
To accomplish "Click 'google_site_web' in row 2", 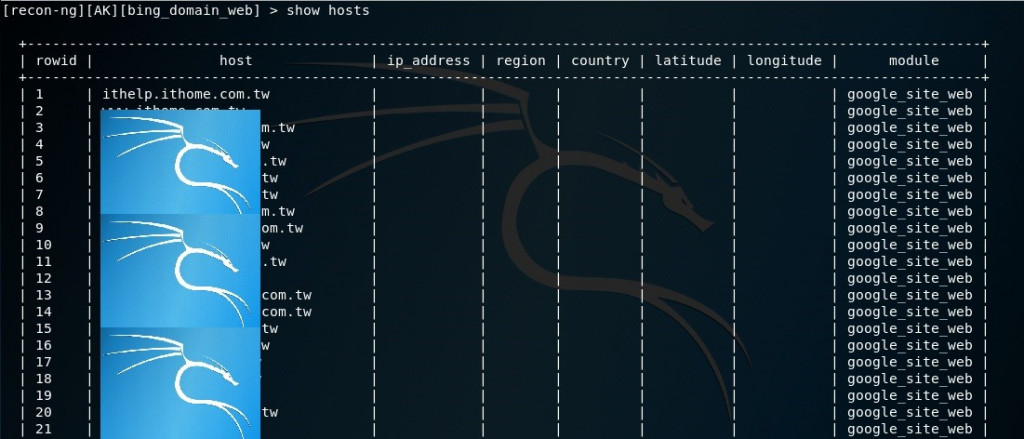I will [910, 111].
